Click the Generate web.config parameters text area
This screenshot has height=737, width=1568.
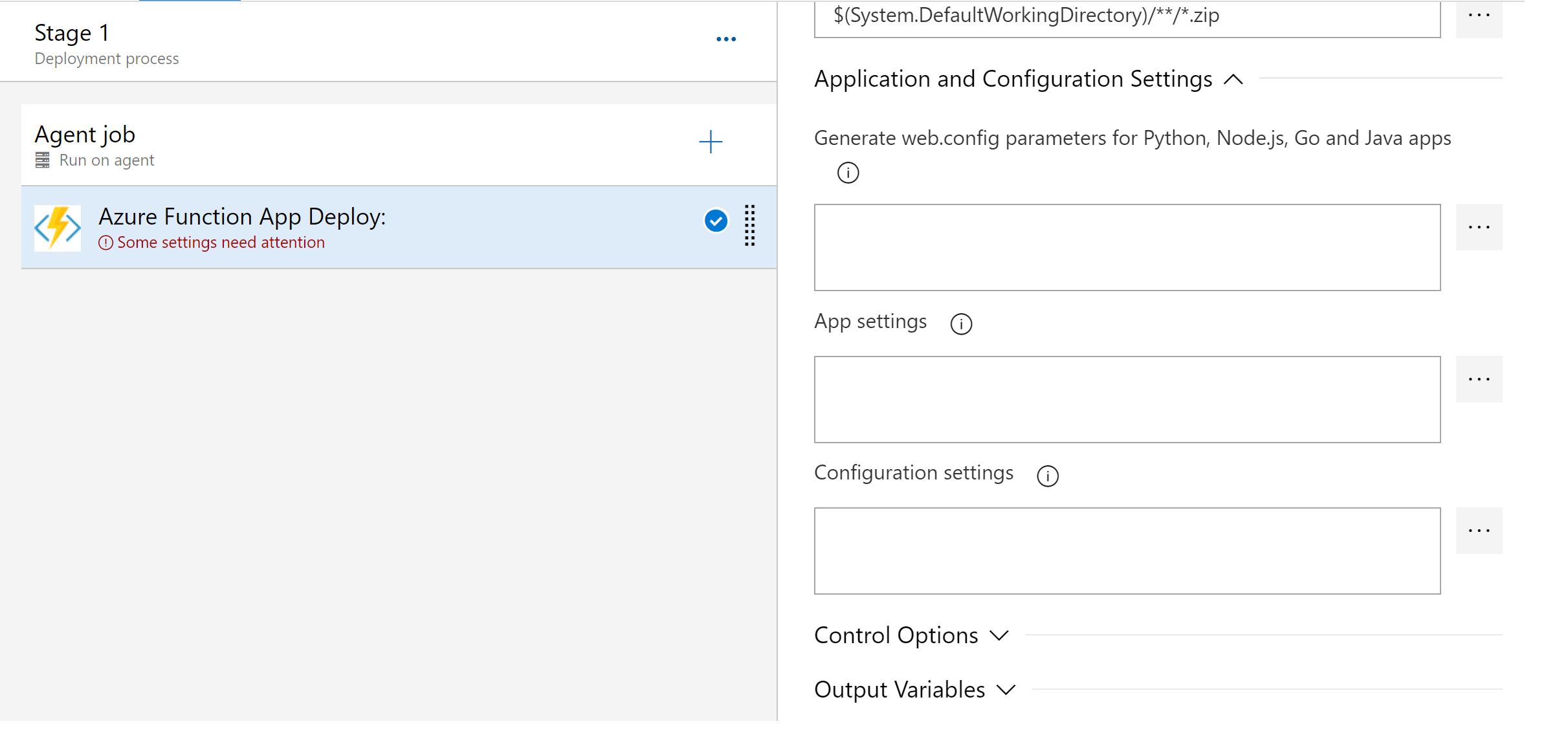(x=1127, y=248)
